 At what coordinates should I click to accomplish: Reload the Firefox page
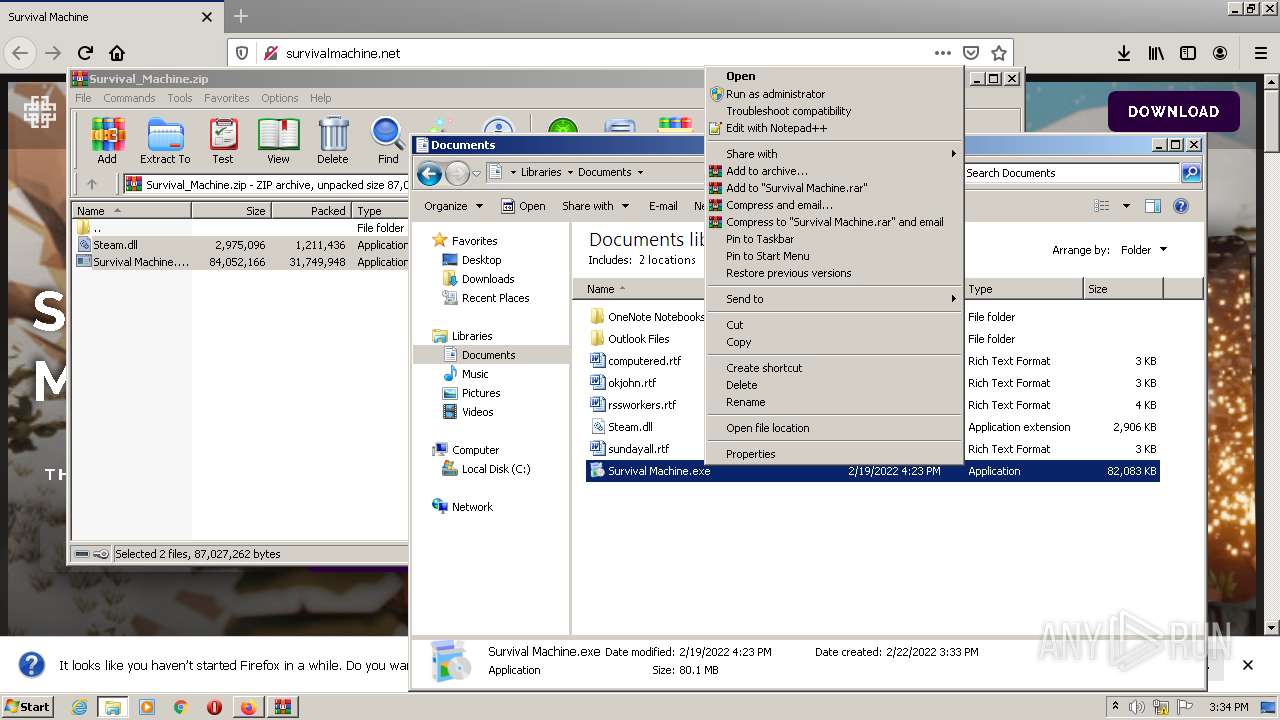(85, 53)
